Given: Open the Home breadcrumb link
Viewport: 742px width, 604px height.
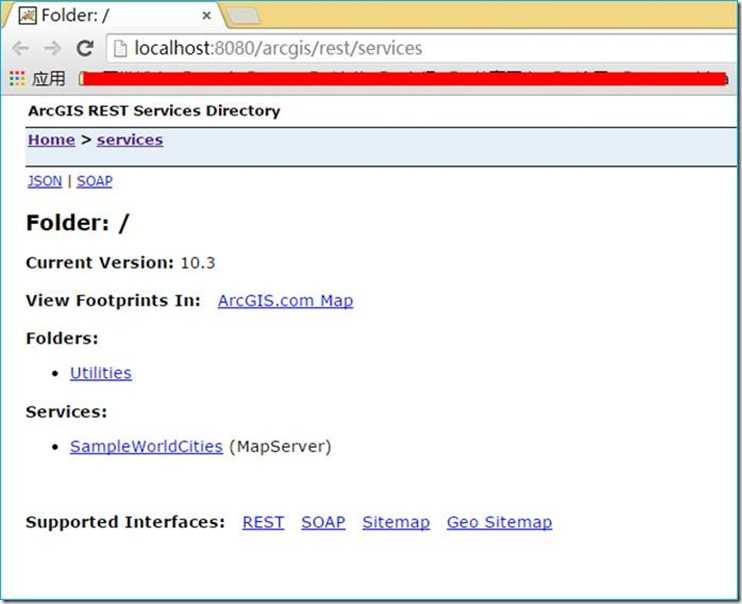Looking at the screenshot, I should (x=52, y=140).
